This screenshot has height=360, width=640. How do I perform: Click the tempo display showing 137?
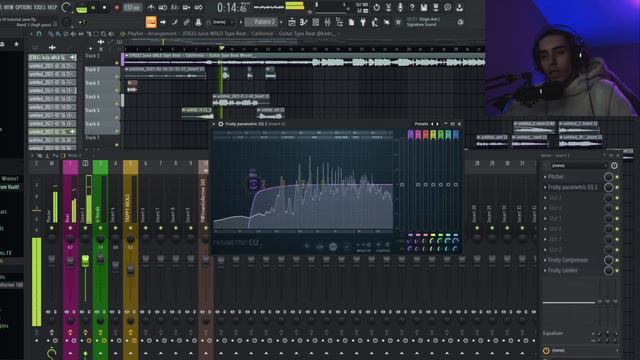point(132,8)
